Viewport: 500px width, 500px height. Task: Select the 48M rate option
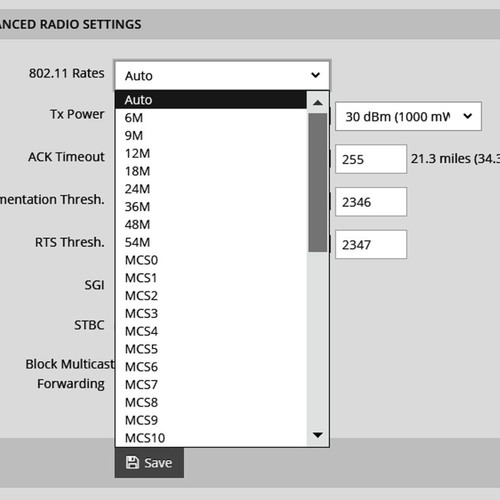(211, 224)
